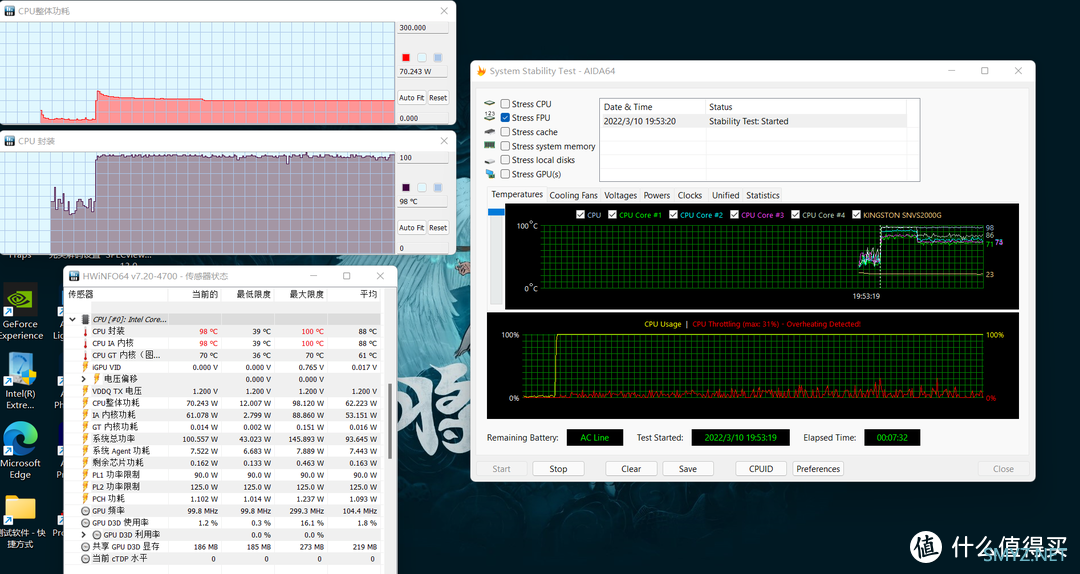Open GeForce Experience desktop shortcut

coord(20,311)
